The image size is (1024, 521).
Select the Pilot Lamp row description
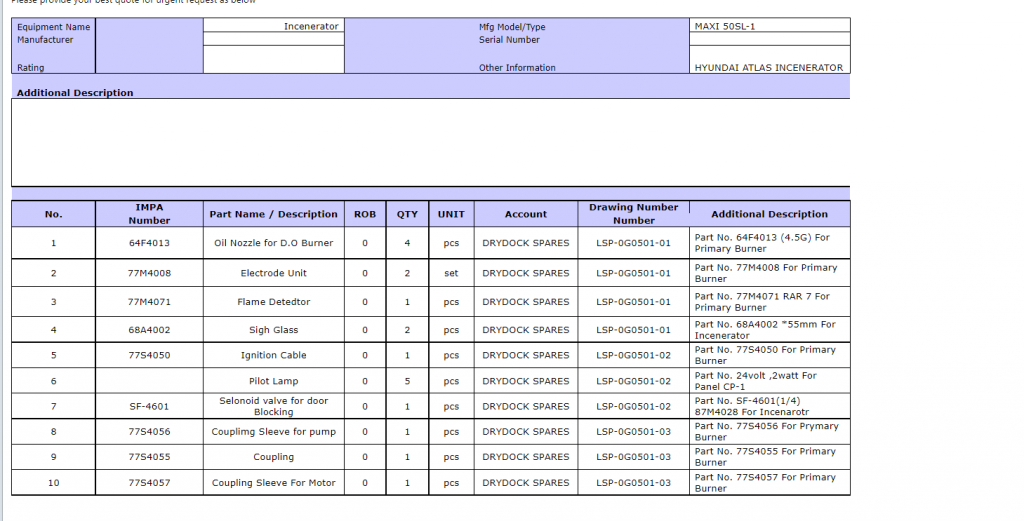(x=273, y=381)
